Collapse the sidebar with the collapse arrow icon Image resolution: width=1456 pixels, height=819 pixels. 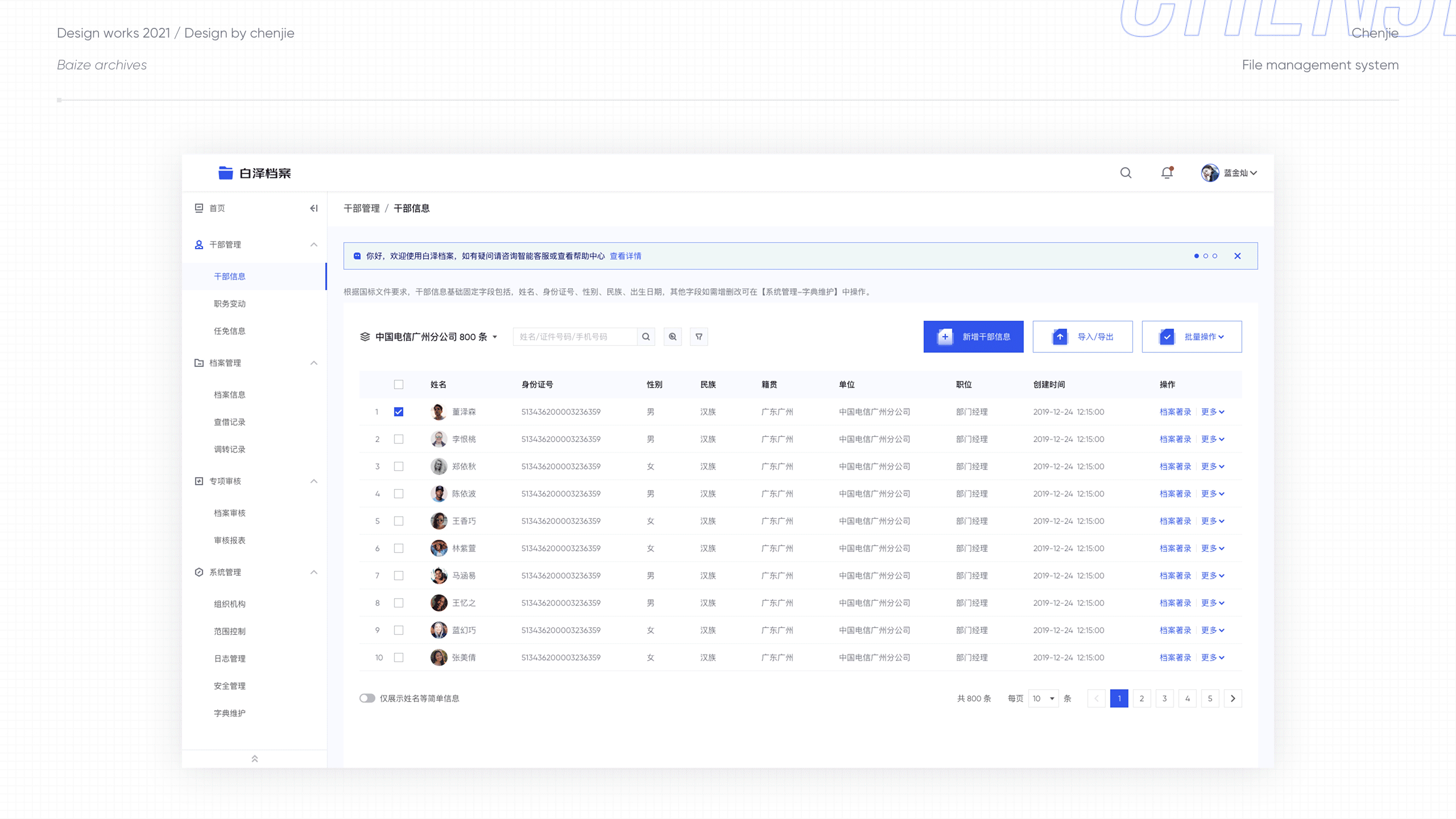click(314, 208)
